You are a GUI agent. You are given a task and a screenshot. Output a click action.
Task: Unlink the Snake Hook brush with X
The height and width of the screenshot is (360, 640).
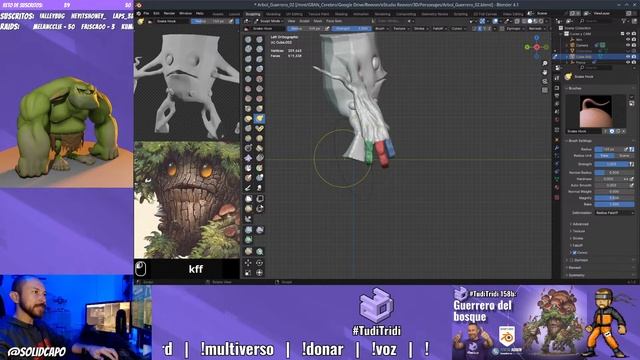coord(624,131)
